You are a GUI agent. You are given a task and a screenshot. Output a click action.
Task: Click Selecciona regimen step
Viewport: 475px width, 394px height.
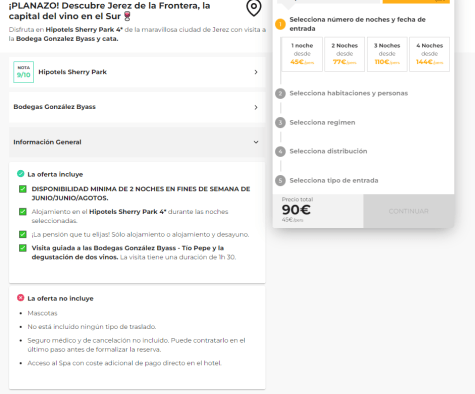point(322,122)
